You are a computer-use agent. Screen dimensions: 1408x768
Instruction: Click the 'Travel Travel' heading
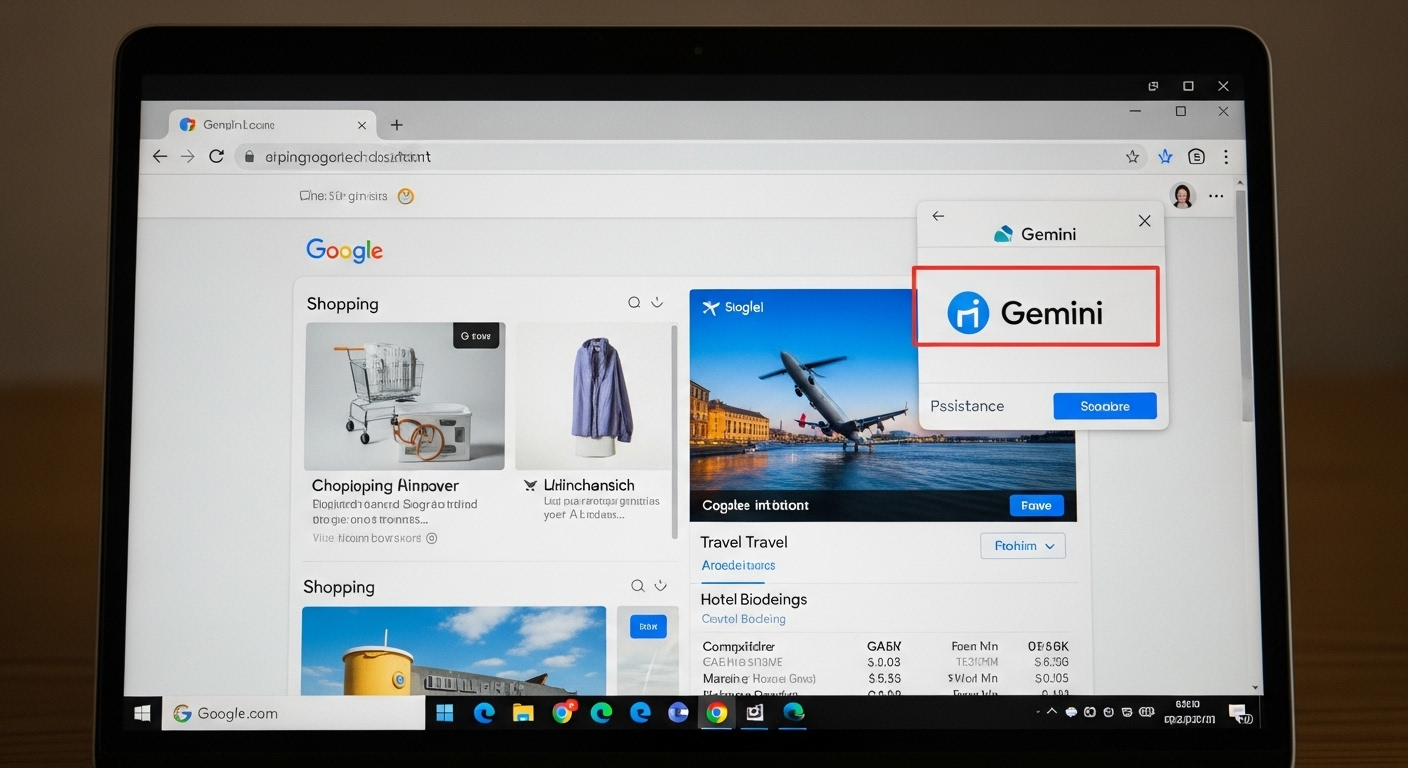pos(744,542)
